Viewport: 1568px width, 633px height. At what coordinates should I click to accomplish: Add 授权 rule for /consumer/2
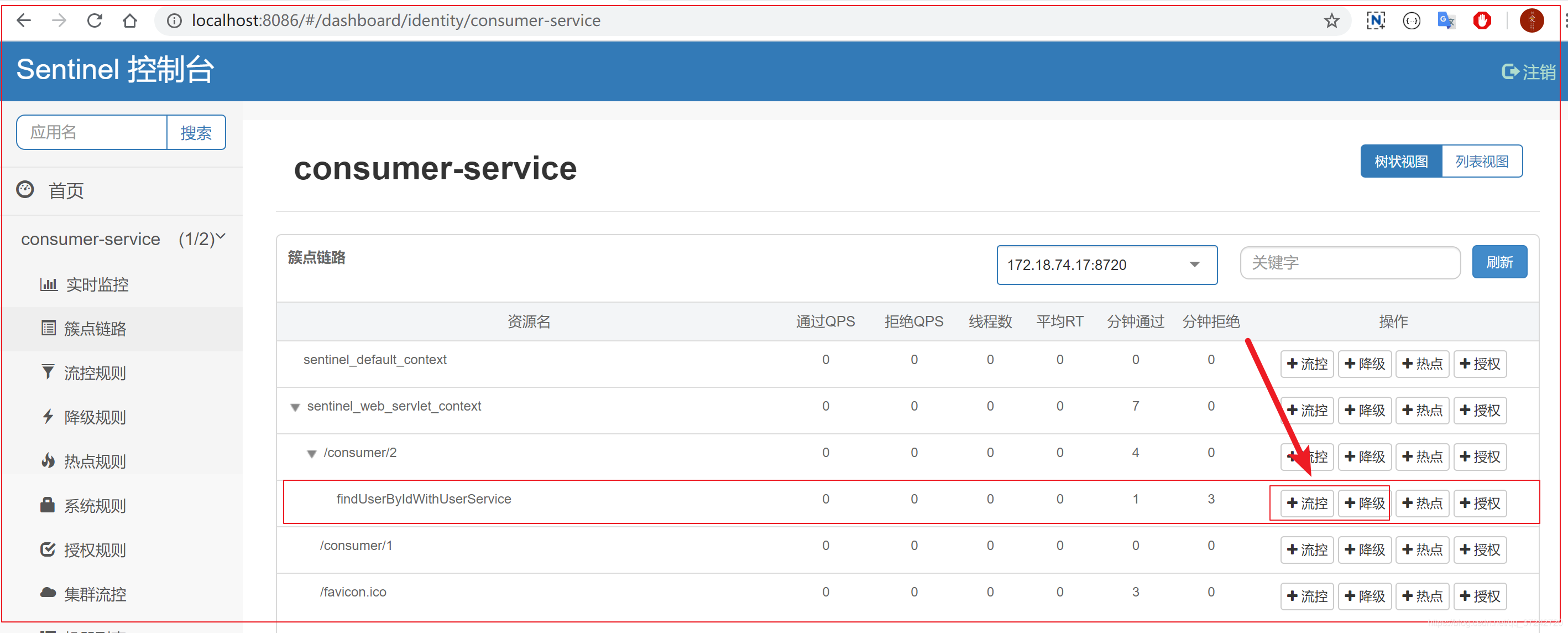coord(1480,457)
